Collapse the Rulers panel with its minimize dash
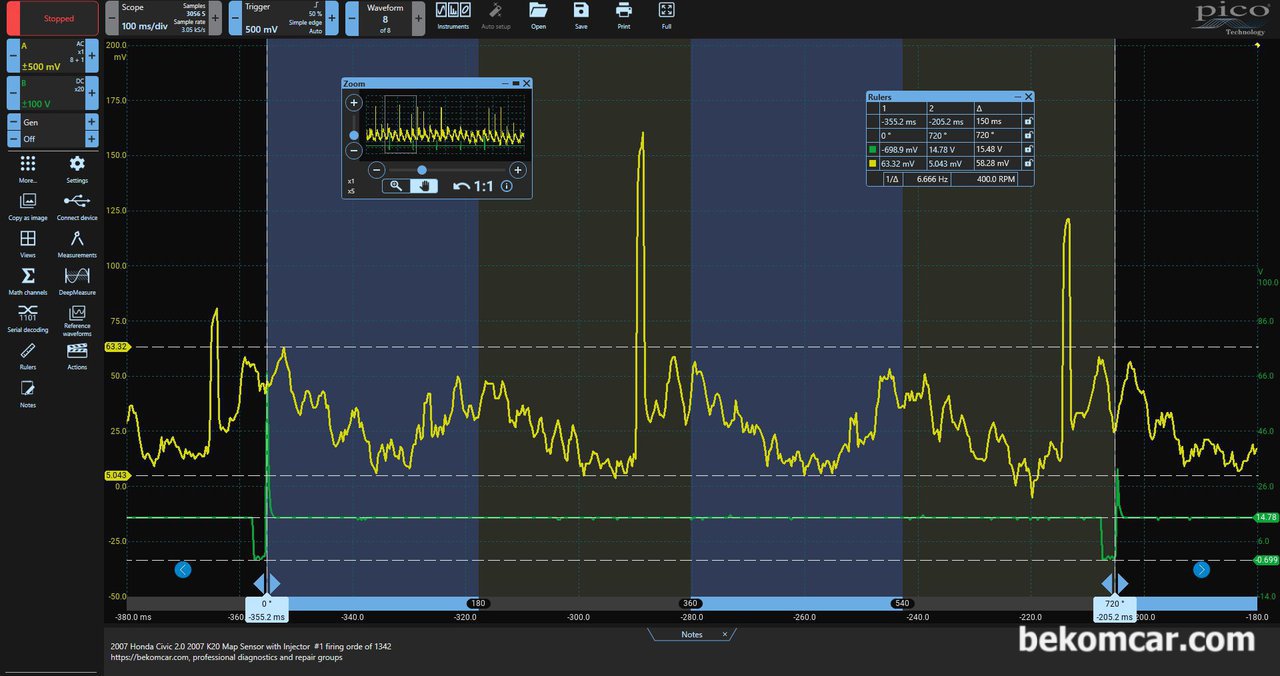Viewport: 1280px width, 676px height. pyautogui.click(x=1017, y=97)
